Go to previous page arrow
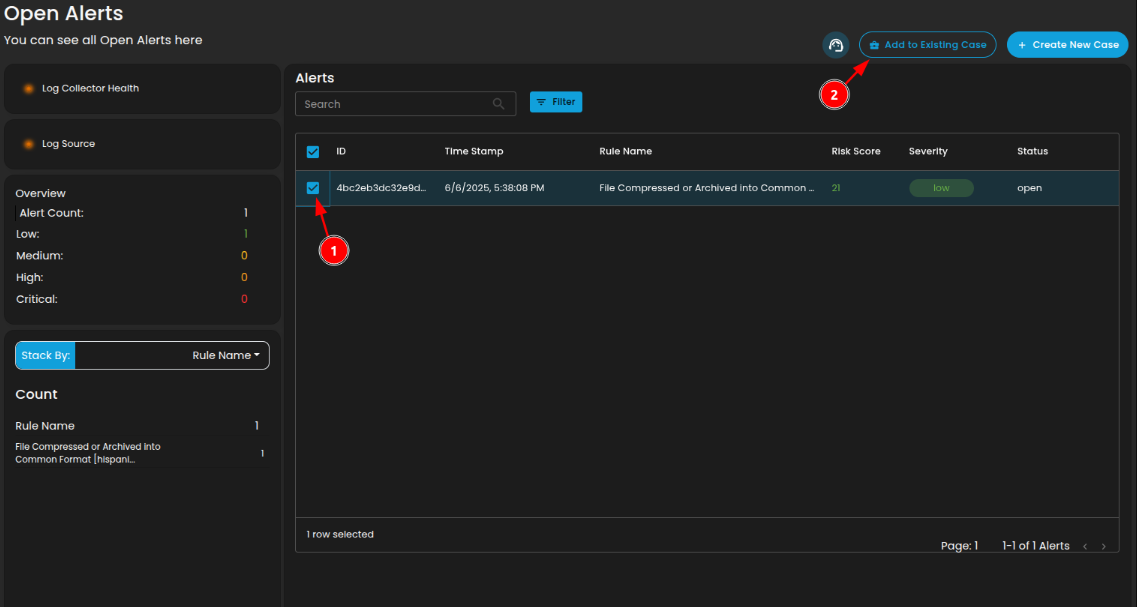The height and width of the screenshot is (607, 1137). tap(1085, 546)
